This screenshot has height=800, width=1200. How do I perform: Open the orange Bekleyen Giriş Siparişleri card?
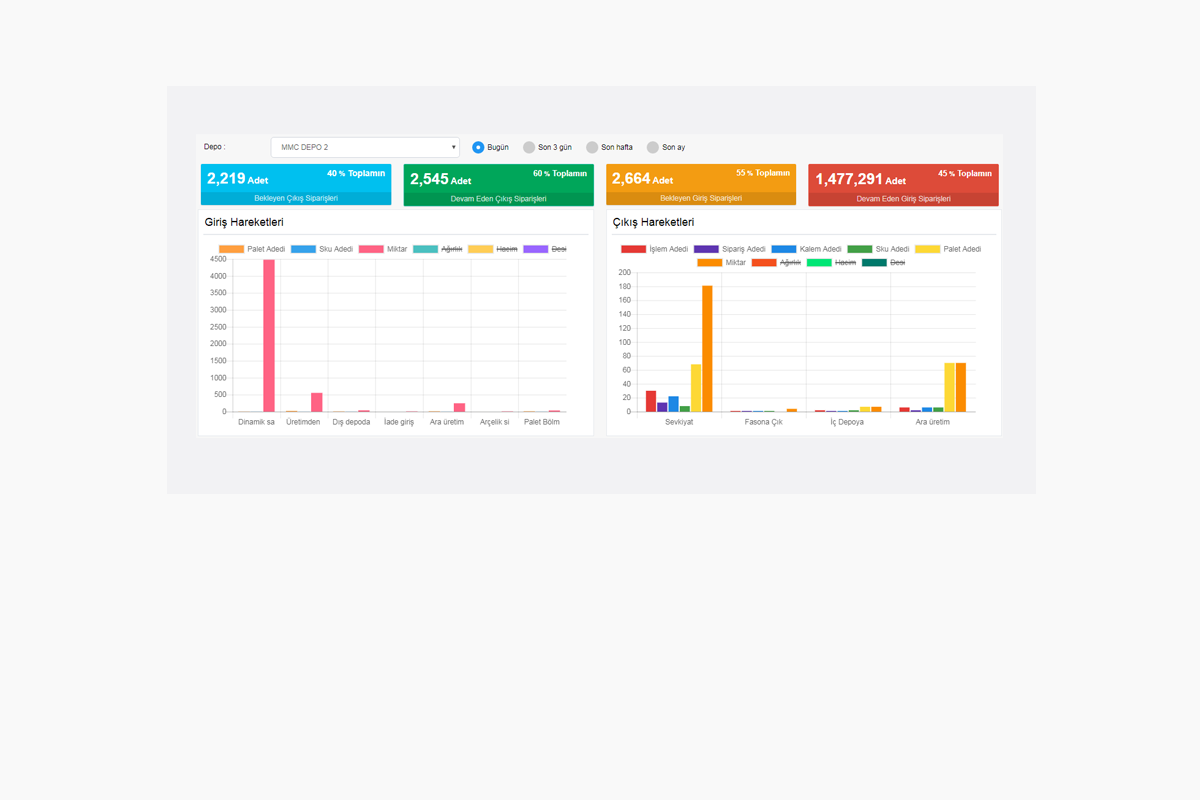(700, 184)
